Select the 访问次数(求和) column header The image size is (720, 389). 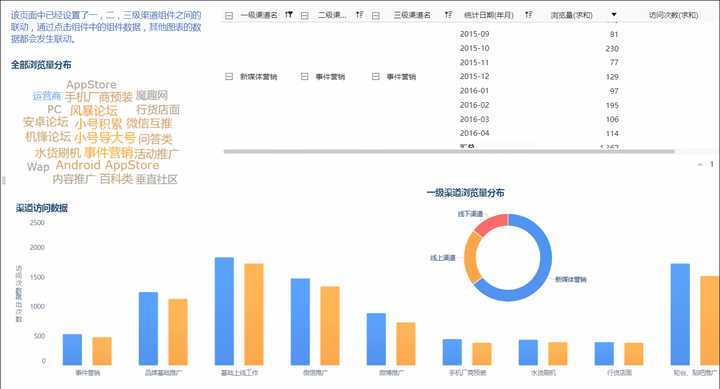click(x=673, y=15)
